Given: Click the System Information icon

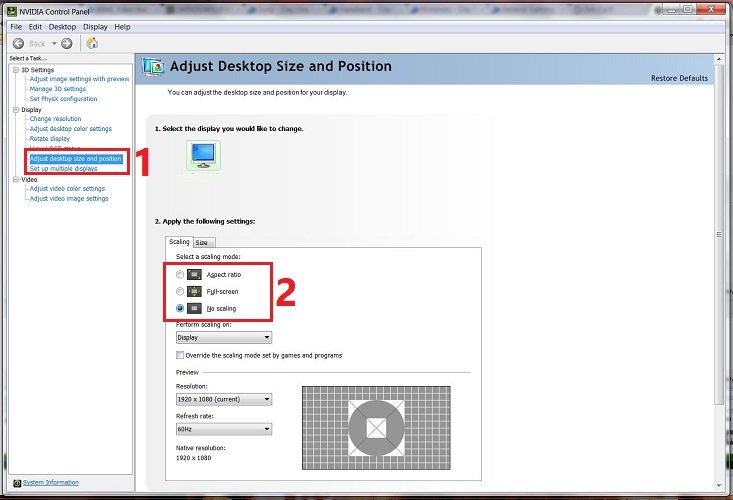Looking at the screenshot, I should [x=17, y=483].
